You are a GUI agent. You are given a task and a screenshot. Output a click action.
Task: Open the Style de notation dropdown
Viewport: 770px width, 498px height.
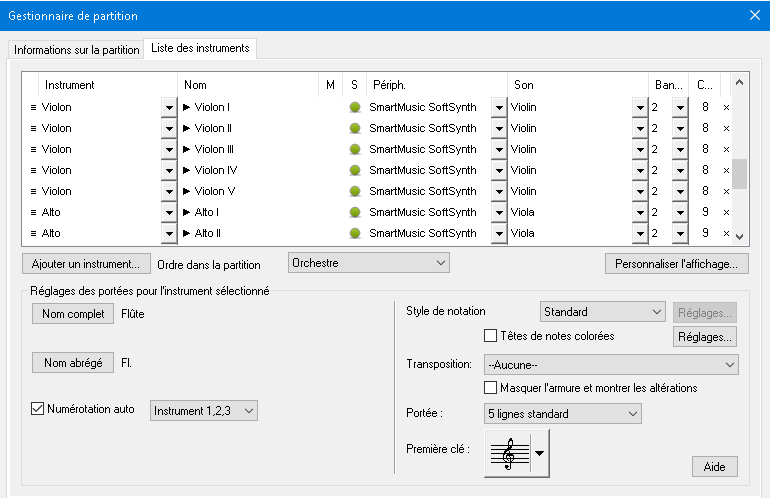click(x=602, y=312)
